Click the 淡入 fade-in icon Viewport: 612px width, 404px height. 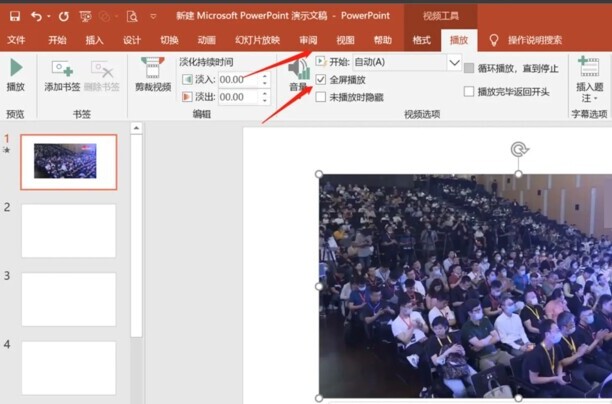187,80
